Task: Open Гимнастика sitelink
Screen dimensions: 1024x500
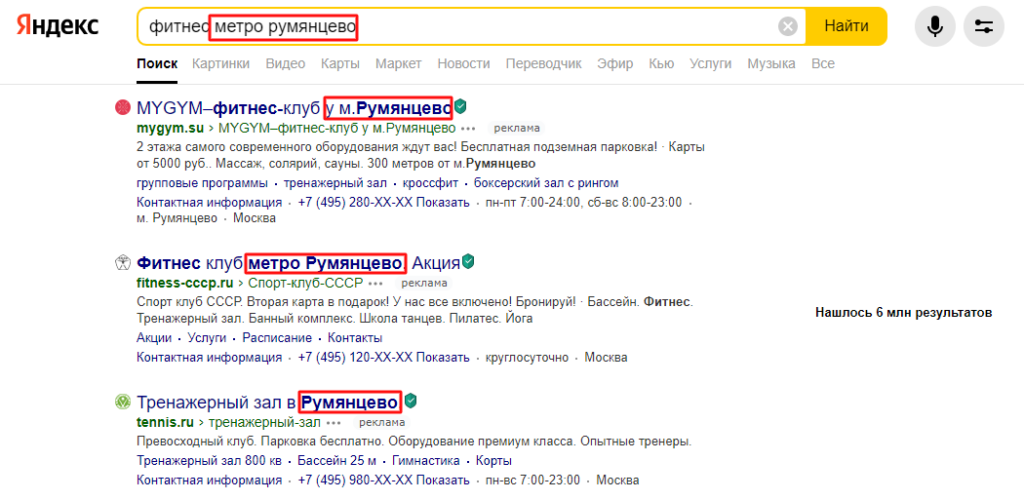Action: tap(426, 461)
